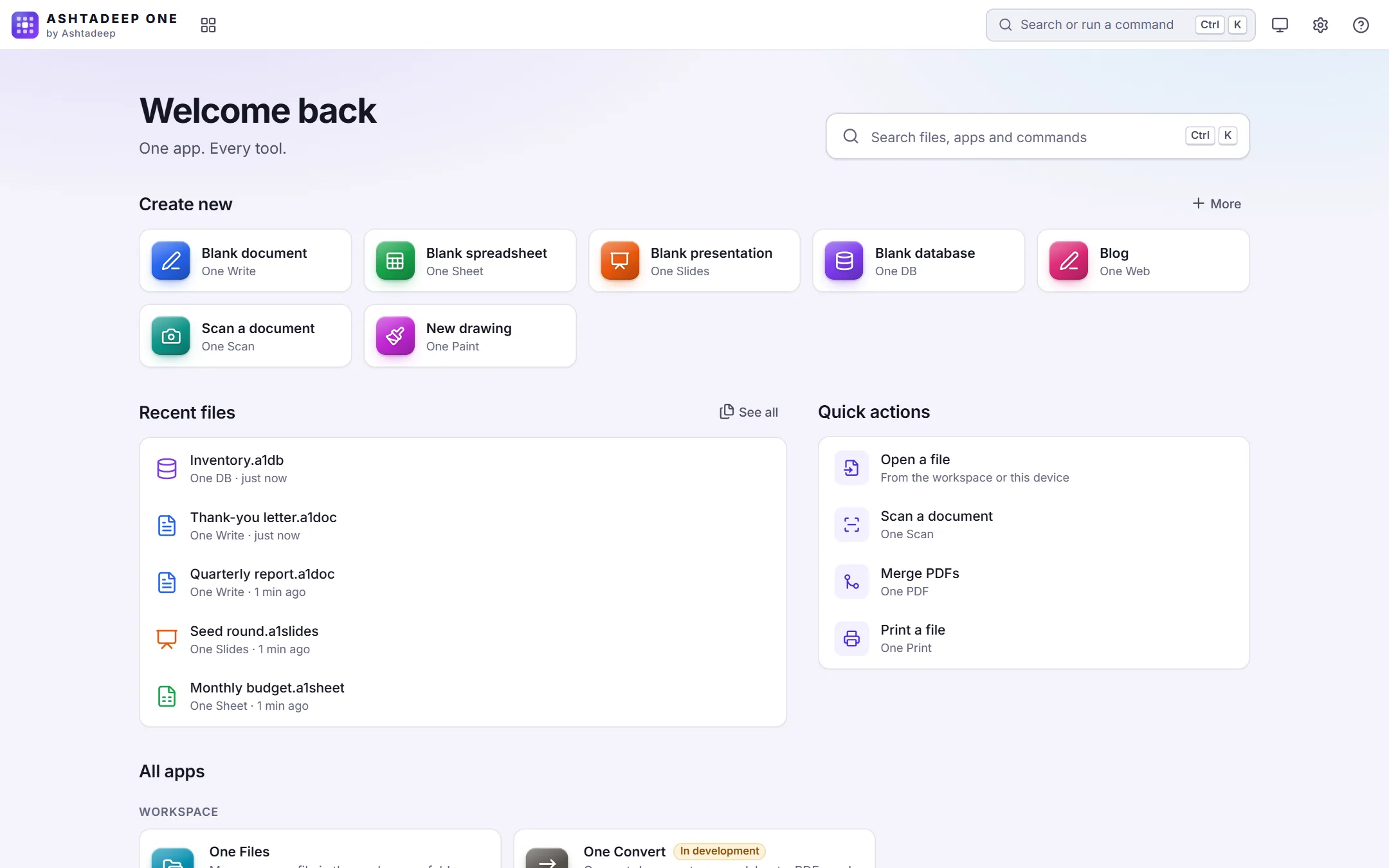The width and height of the screenshot is (1389, 868).
Task: Click the Blog card title text
Action: 1114,253
